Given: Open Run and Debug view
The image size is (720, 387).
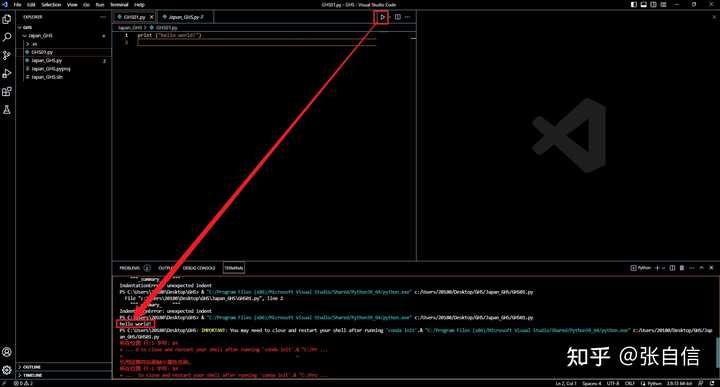Looking at the screenshot, I should (x=7, y=73).
